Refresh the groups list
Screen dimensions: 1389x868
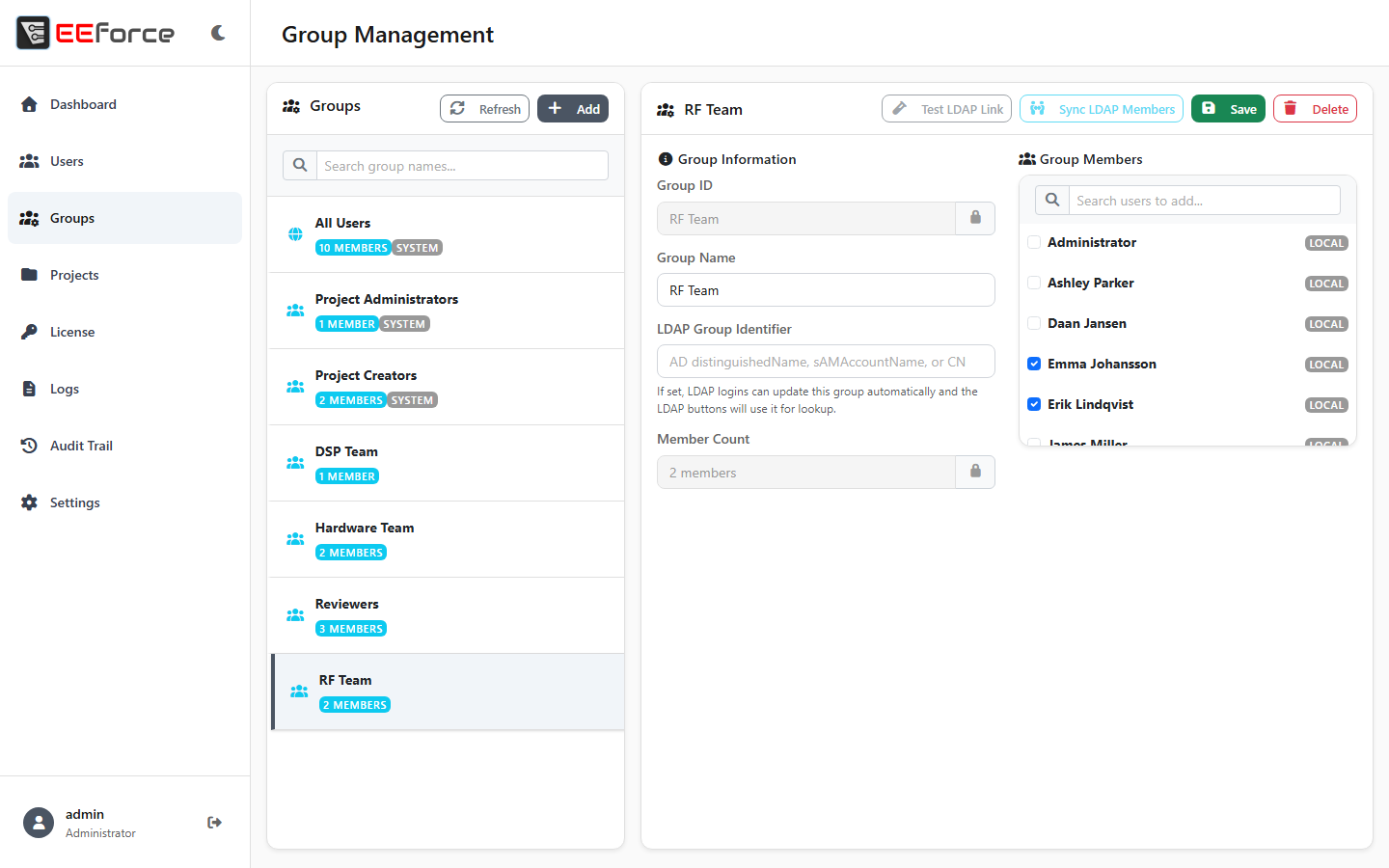point(484,109)
